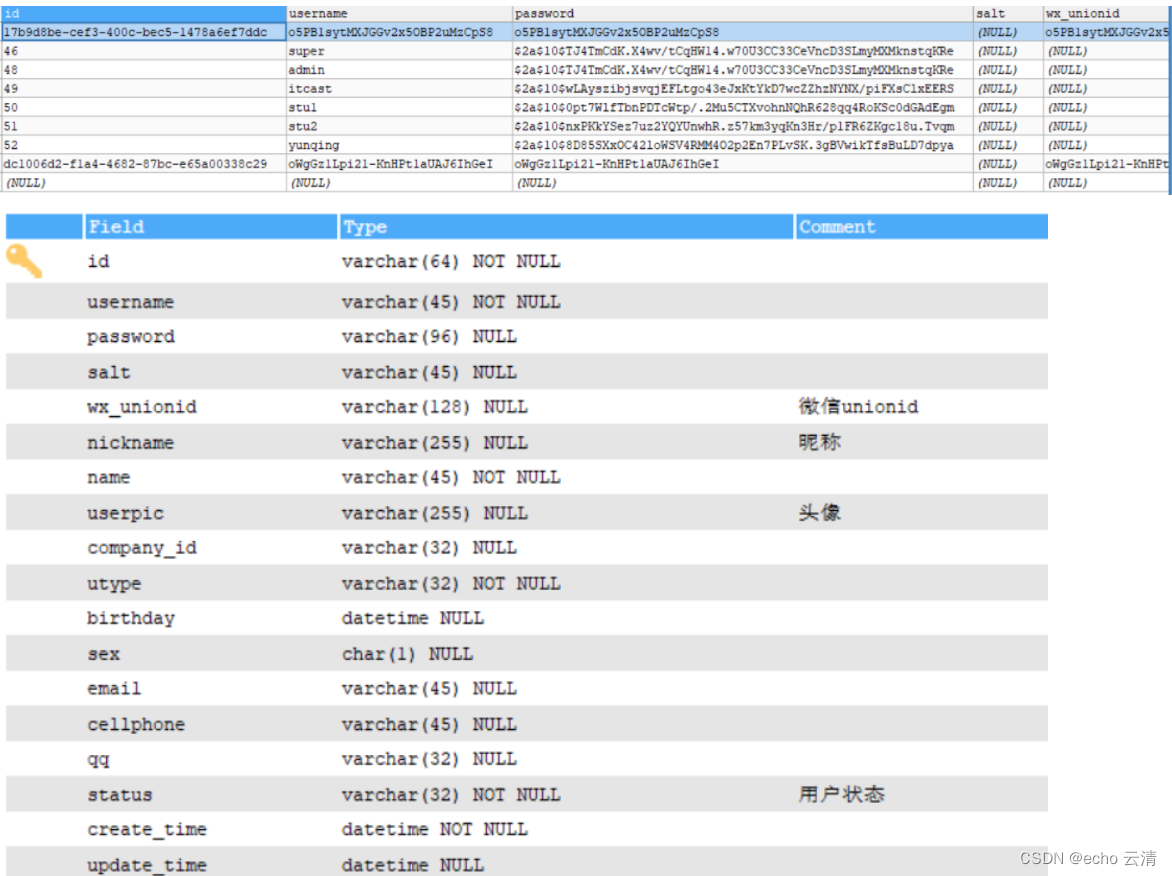Click the comment '头像'

coord(819,513)
